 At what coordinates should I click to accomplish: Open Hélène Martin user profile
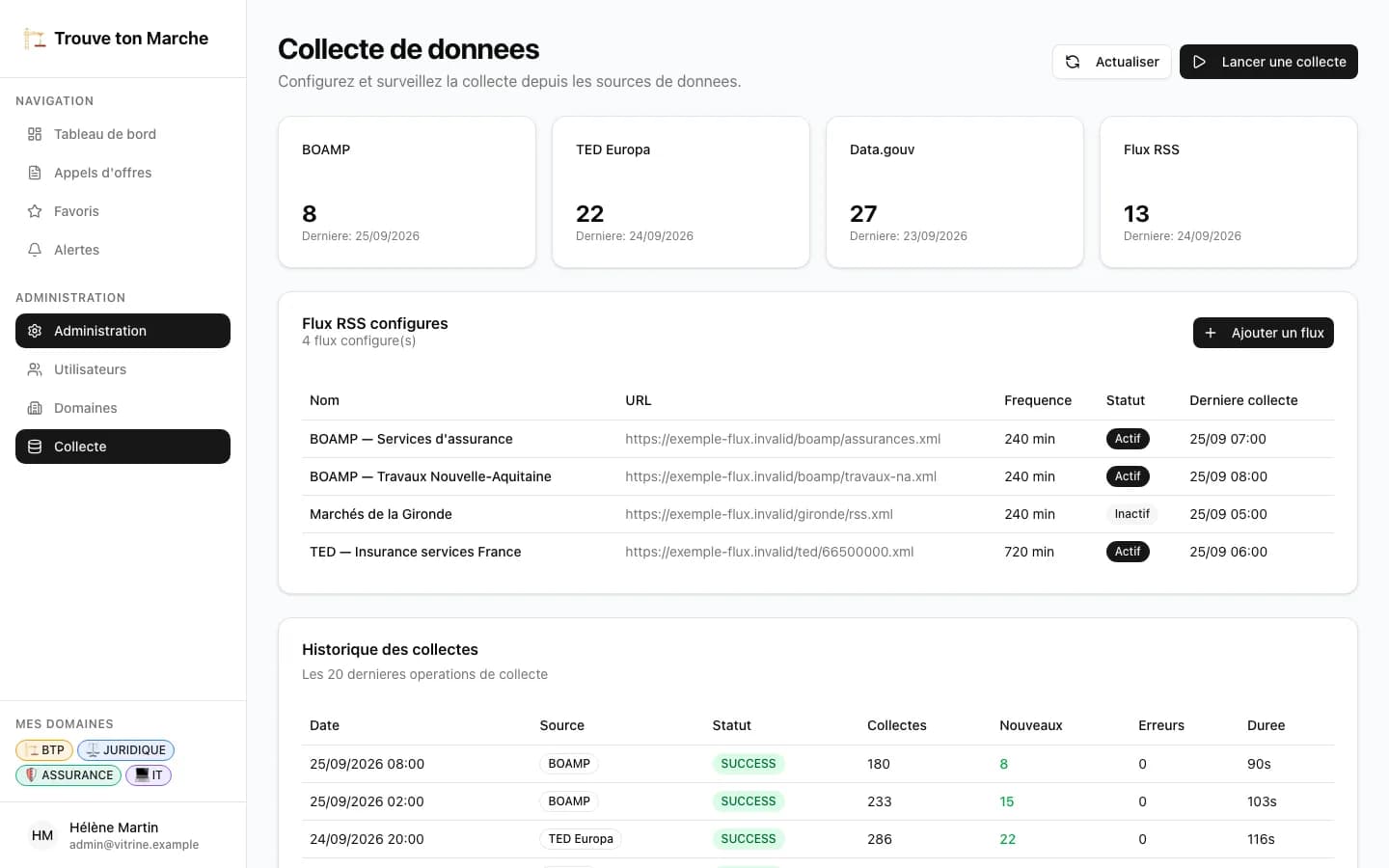coord(123,835)
